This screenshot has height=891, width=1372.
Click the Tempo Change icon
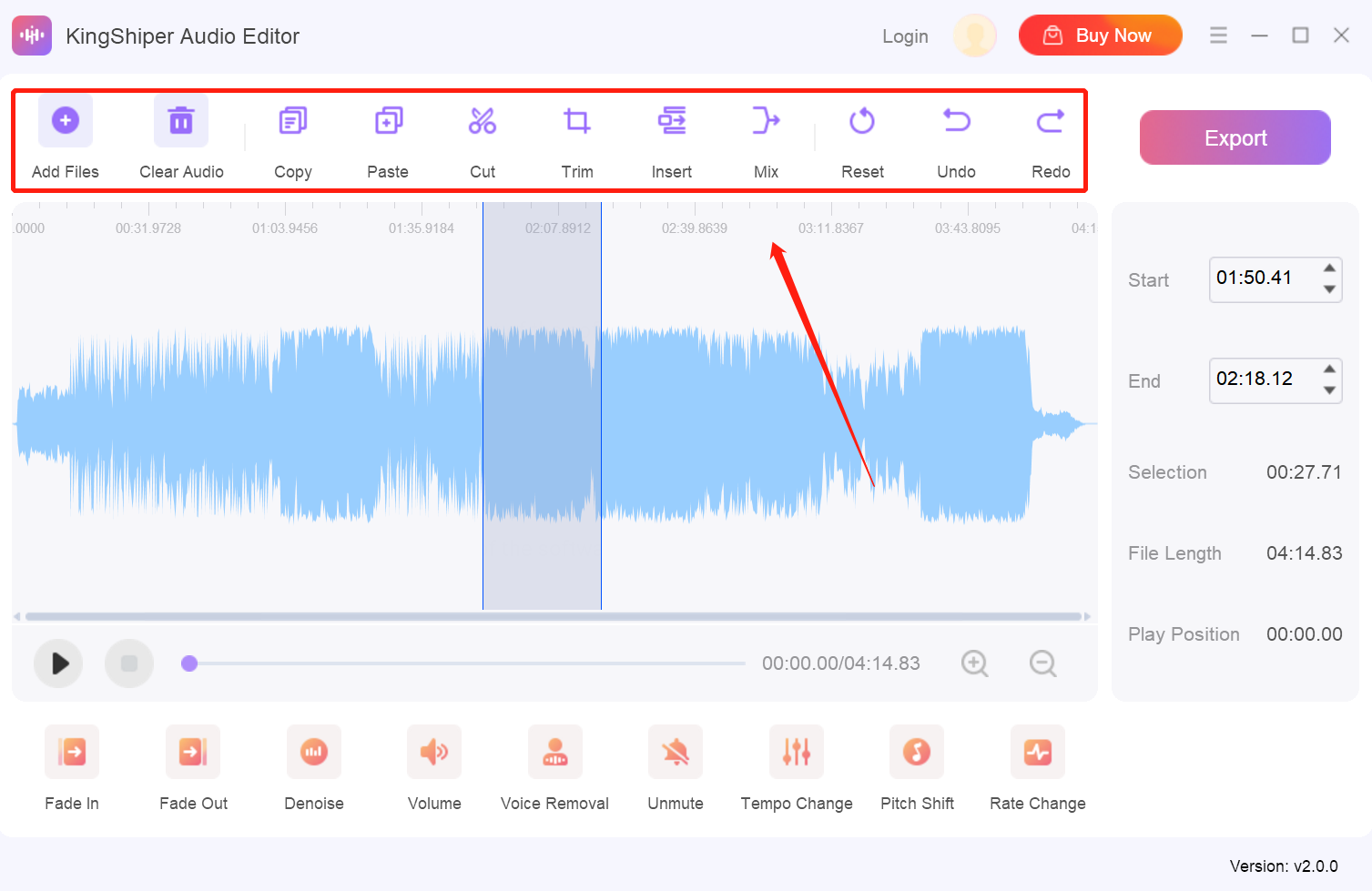pos(797,752)
